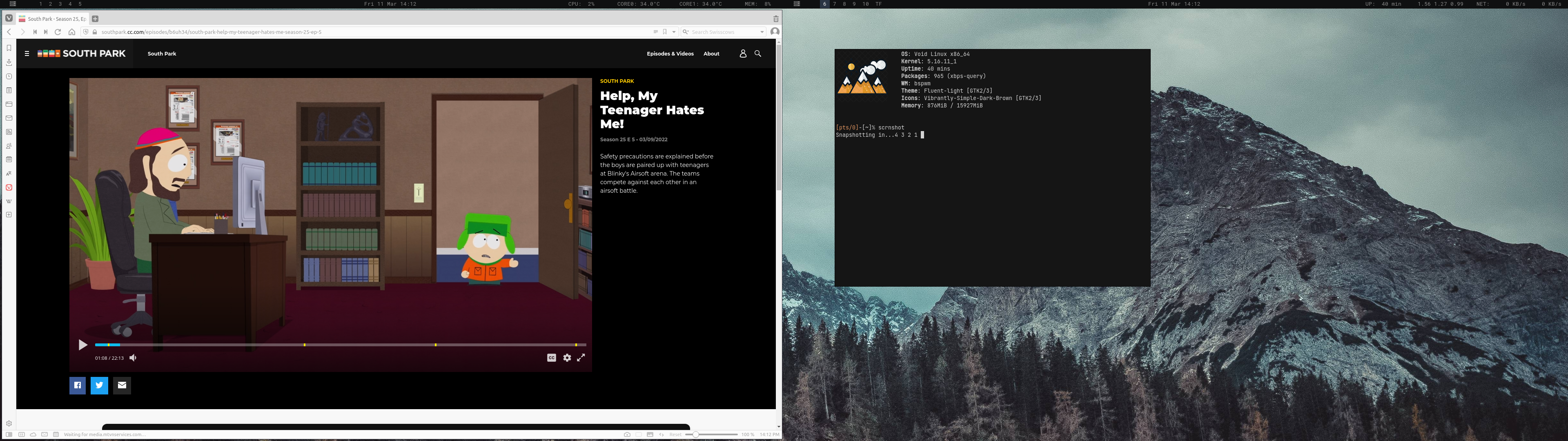Expand the bookmark dropdown in address bar
Viewport: 1568px width, 441px height.
(x=674, y=32)
